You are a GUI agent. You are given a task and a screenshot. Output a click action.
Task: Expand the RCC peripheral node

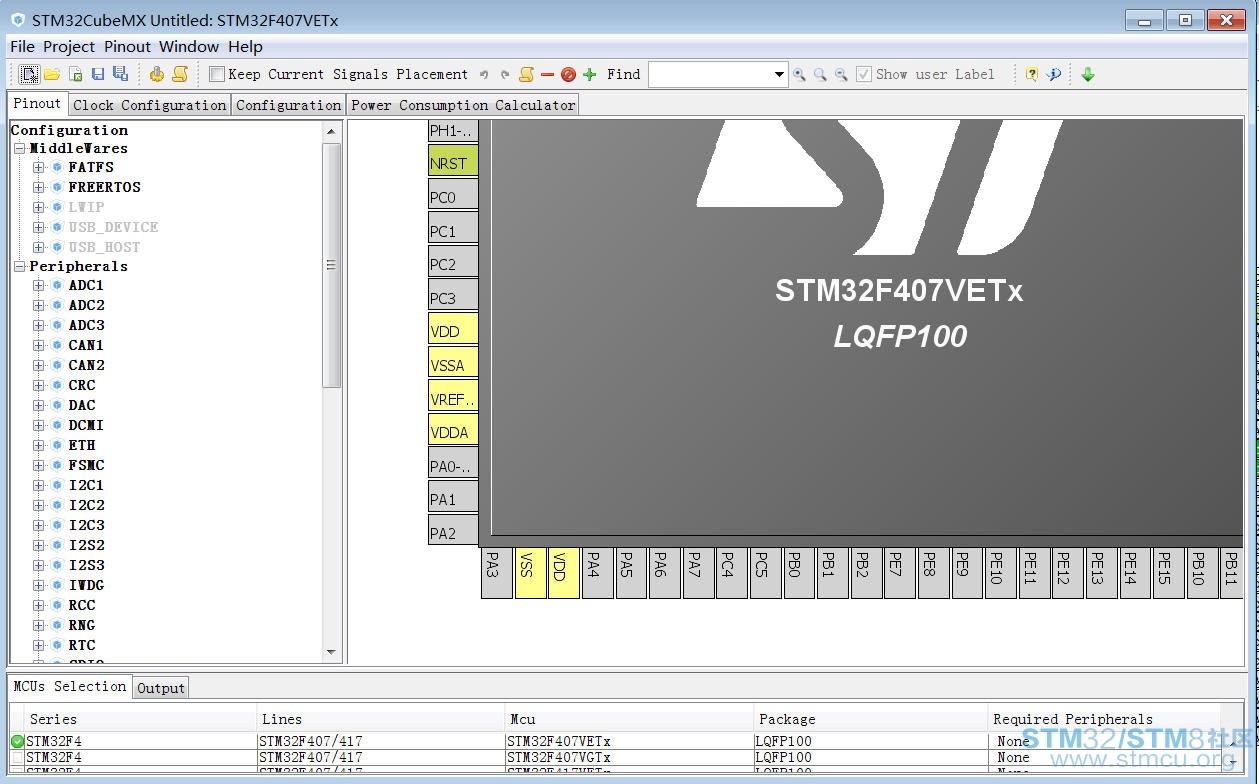38,605
